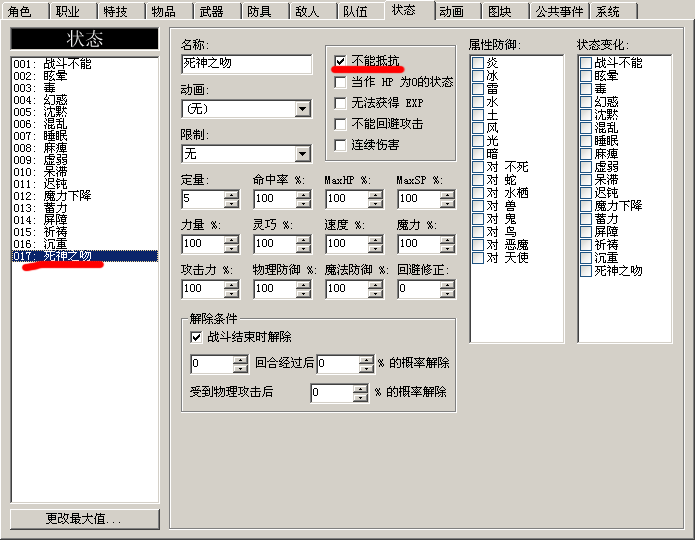Select state 004: 幻惑
This screenshot has height=540, width=695.
tap(85, 100)
